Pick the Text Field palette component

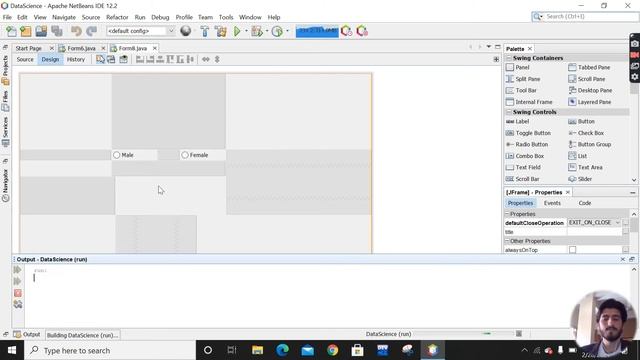pyautogui.click(x=523, y=167)
